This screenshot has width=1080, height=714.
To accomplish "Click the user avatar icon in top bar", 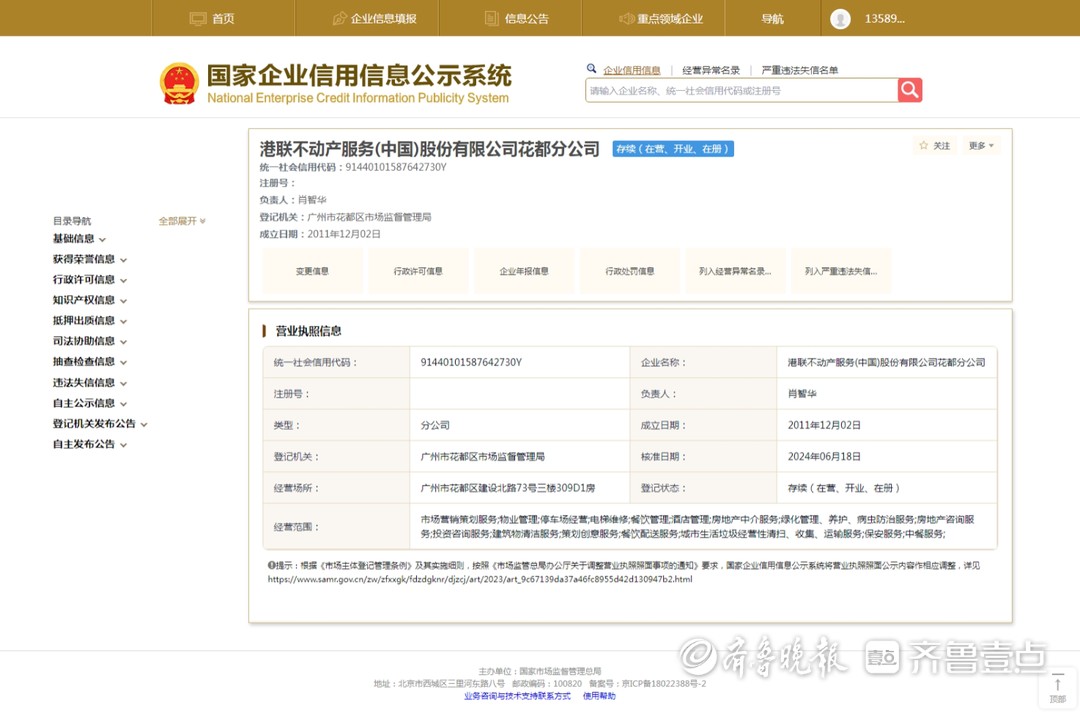I will pyautogui.click(x=840, y=19).
